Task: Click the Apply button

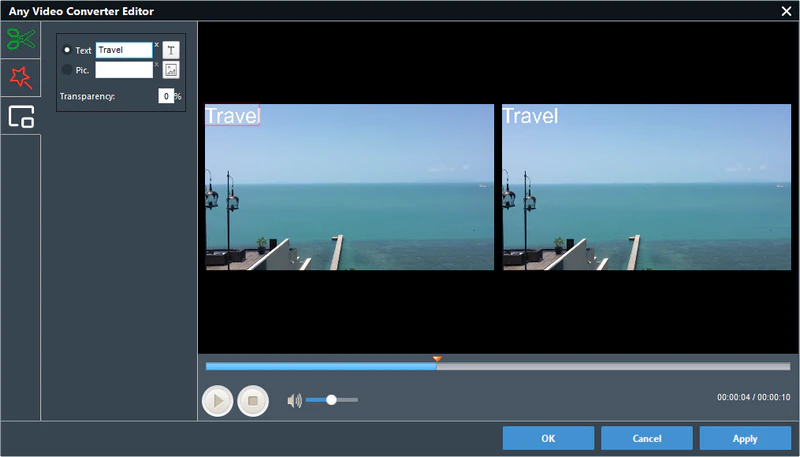Action: [x=744, y=438]
